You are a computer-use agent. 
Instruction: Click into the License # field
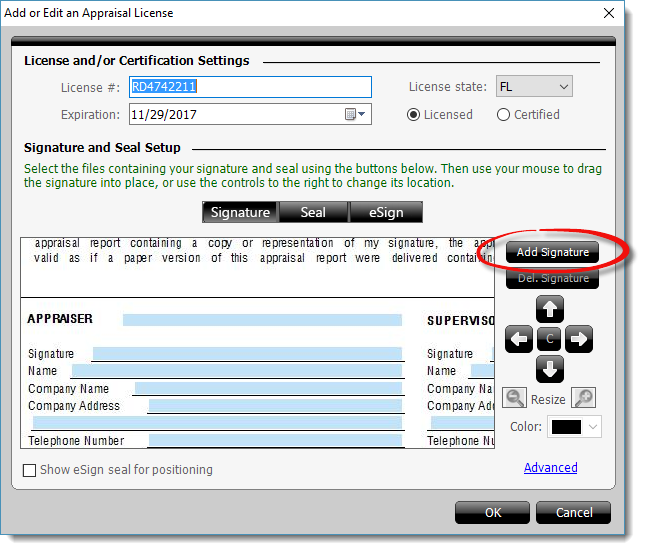pos(250,87)
